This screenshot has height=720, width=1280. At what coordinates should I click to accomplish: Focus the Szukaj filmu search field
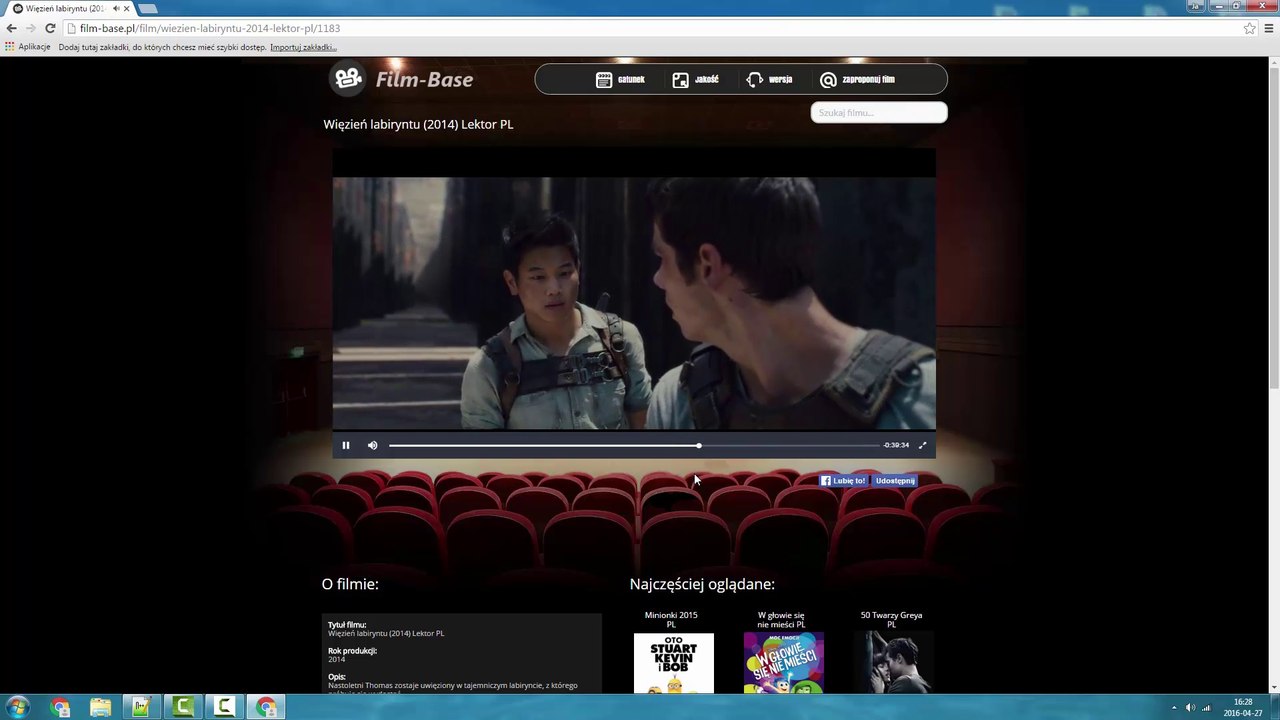pyautogui.click(x=879, y=112)
